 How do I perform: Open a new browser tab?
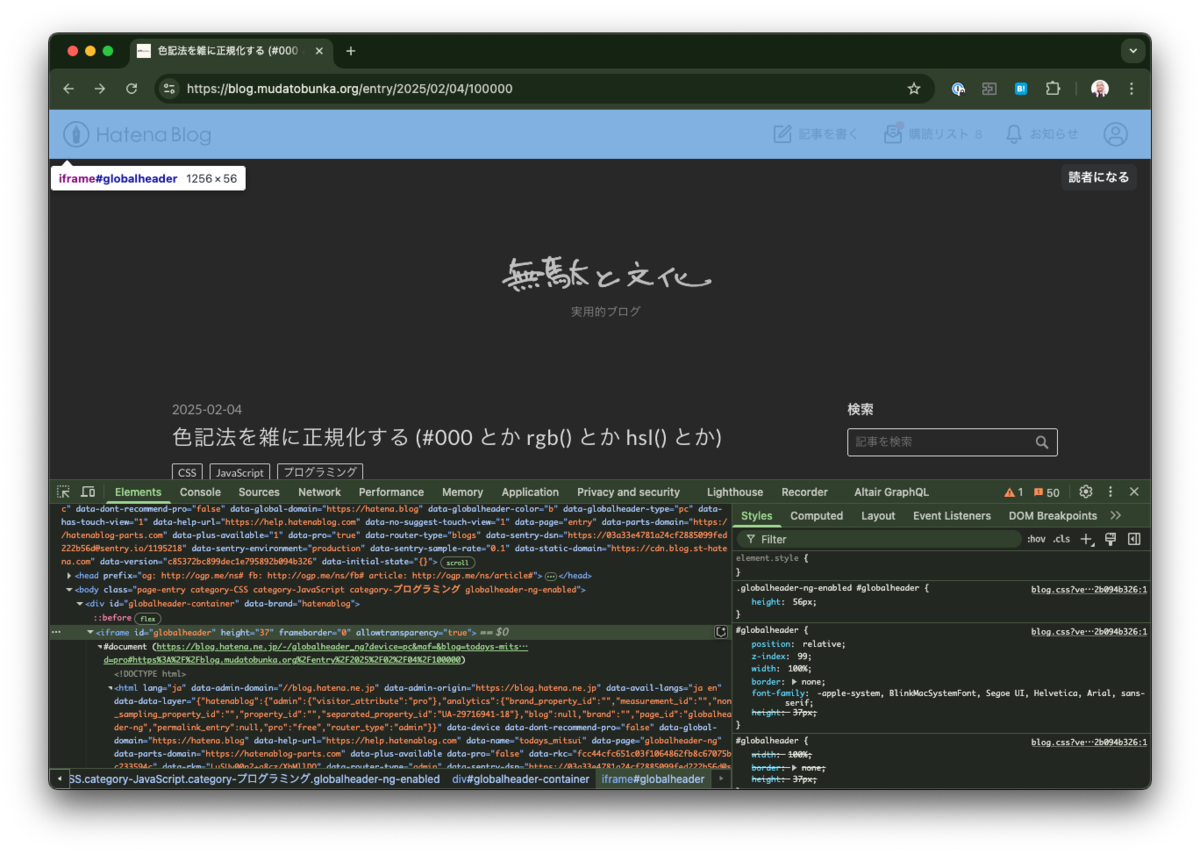point(351,51)
